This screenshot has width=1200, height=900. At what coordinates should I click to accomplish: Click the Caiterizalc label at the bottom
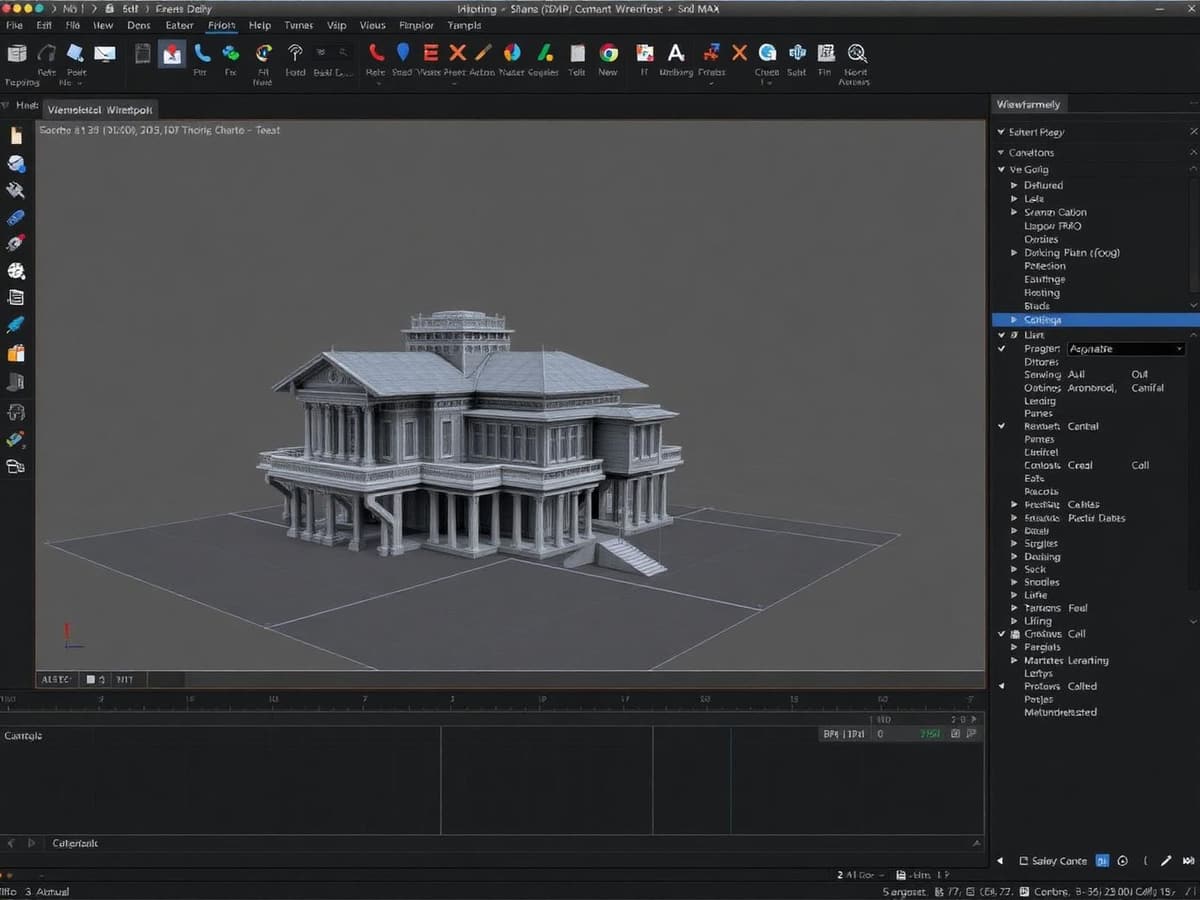click(x=75, y=844)
